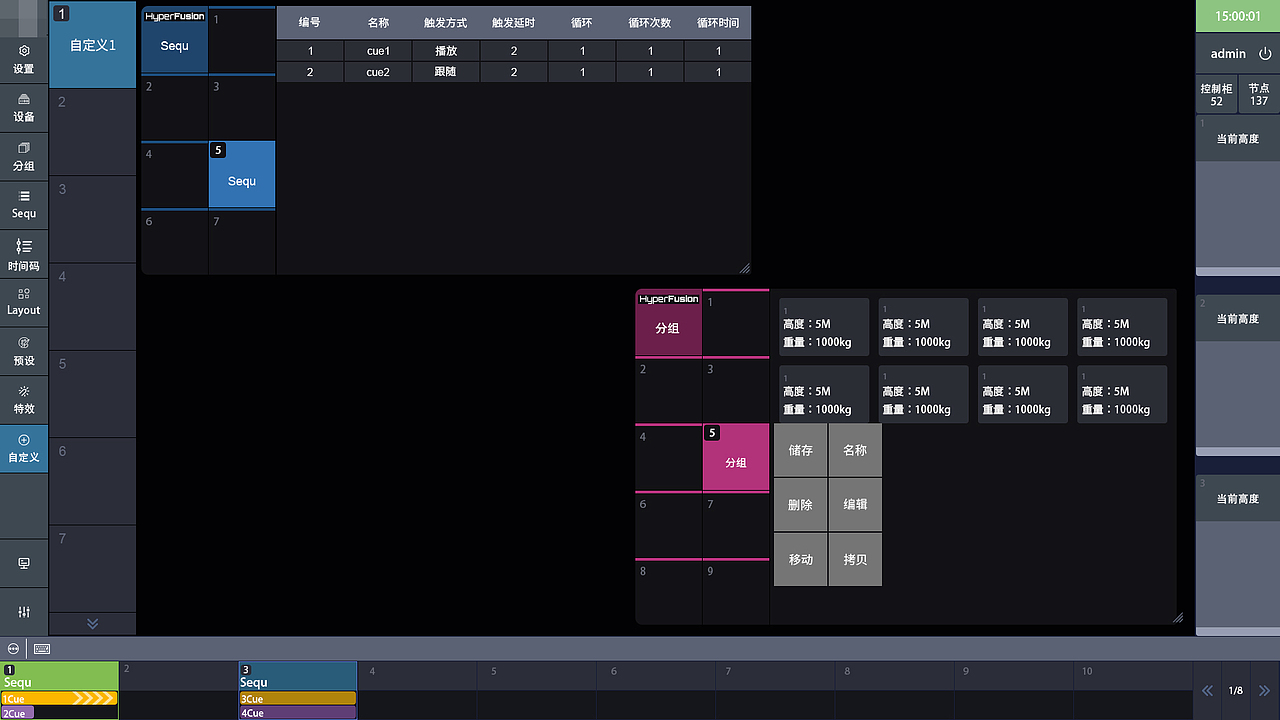Click the 2Cue purple cue bar
Screen dimensions: 1280x720
[x=17, y=713]
